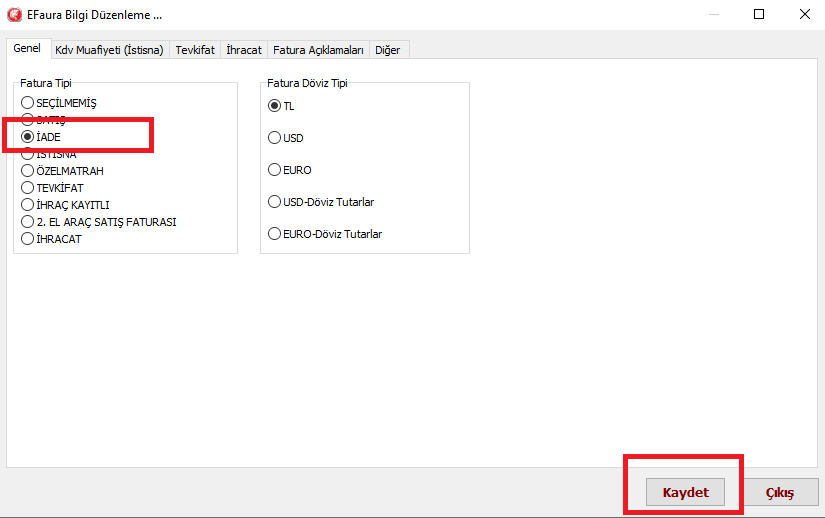Select the SEÇİLMEMİŞ invoice type

tap(28, 103)
